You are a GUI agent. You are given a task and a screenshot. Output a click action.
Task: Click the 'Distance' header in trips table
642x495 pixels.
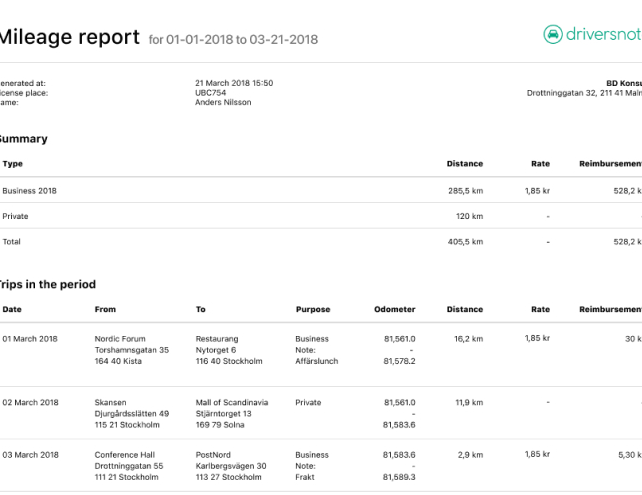pyautogui.click(x=465, y=309)
